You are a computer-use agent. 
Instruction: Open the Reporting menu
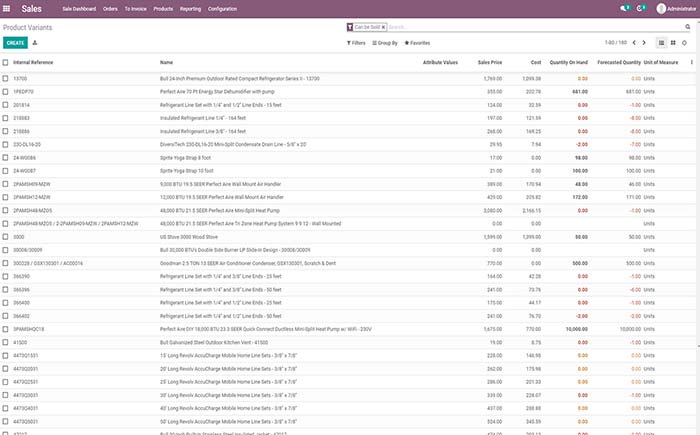[189, 8]
